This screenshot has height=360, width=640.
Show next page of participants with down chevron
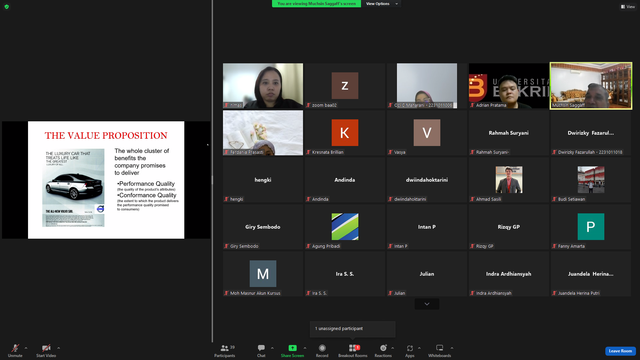(x=427, y=304)
